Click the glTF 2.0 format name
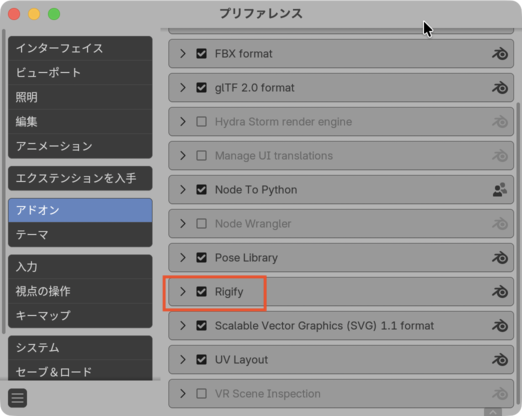This screenshot has width=522, height=416. point(255,88)
